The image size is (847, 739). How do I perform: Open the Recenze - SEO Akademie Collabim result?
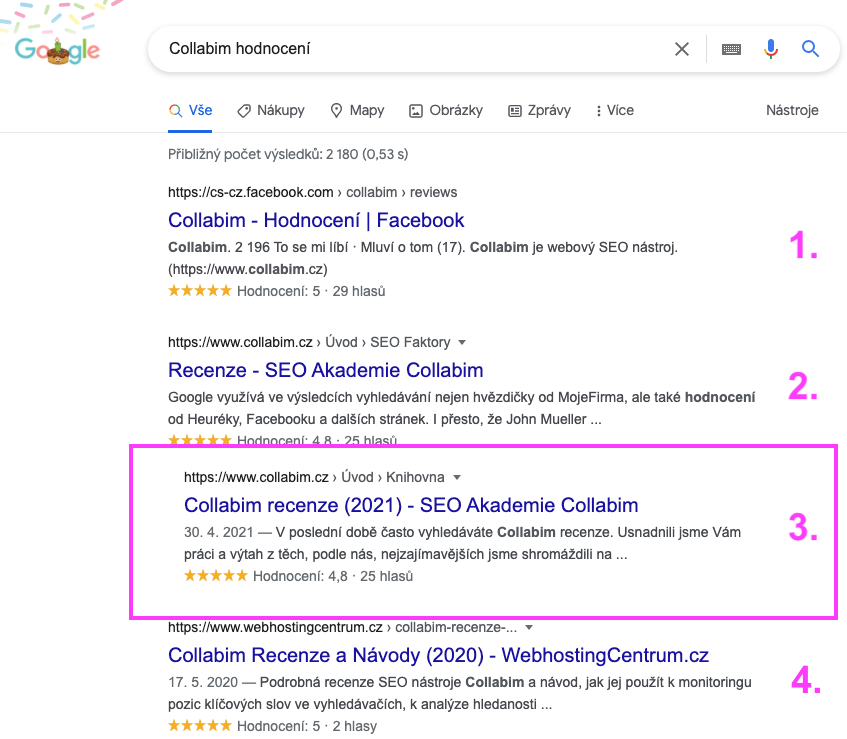pyautogui.click(x=326, y=371)
